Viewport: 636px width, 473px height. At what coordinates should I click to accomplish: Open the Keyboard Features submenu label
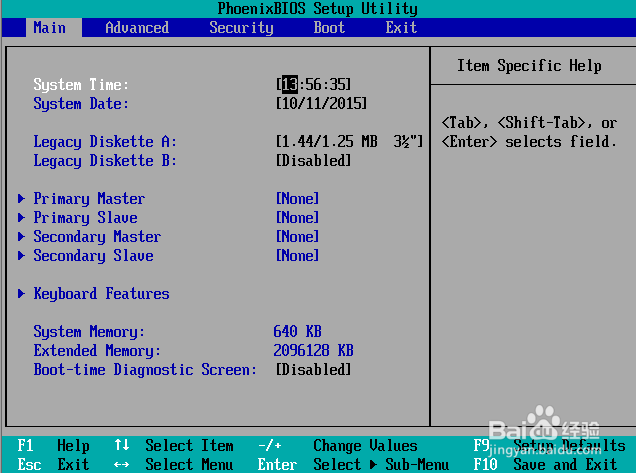point(101,294)
